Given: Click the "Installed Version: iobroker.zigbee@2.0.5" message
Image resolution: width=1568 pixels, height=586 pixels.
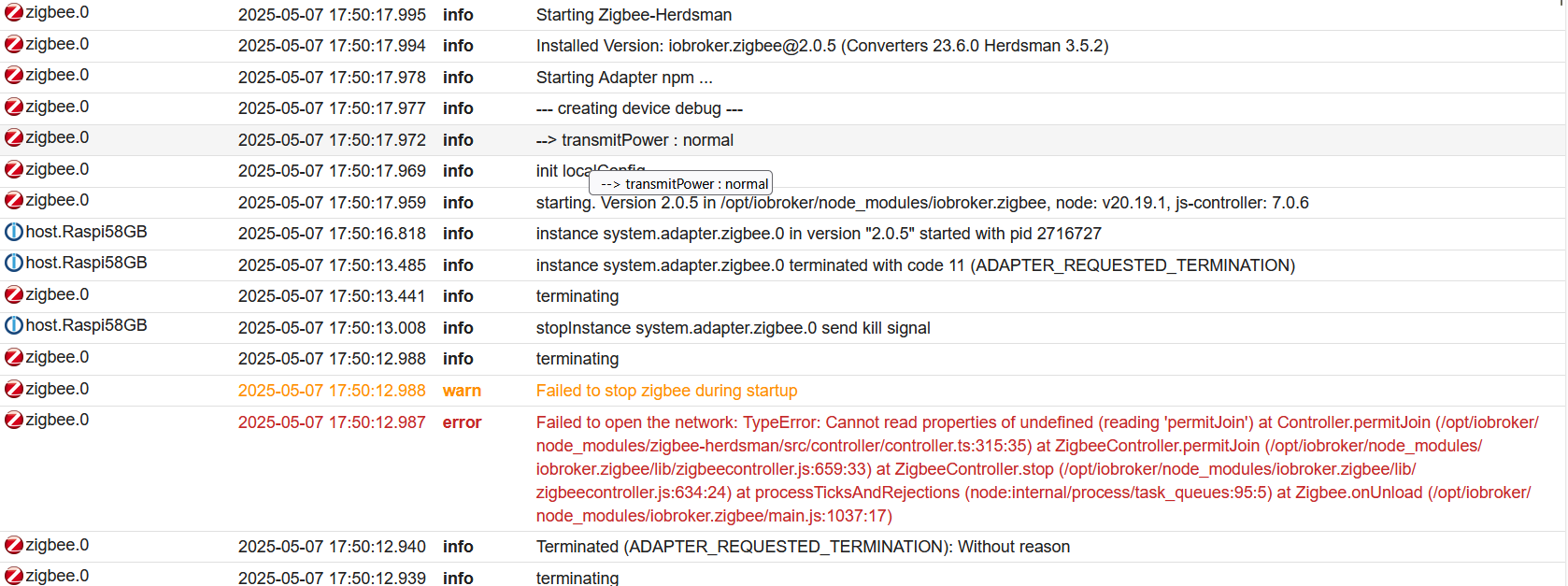Looking at the screenshot, I should [x=822, y=46].
